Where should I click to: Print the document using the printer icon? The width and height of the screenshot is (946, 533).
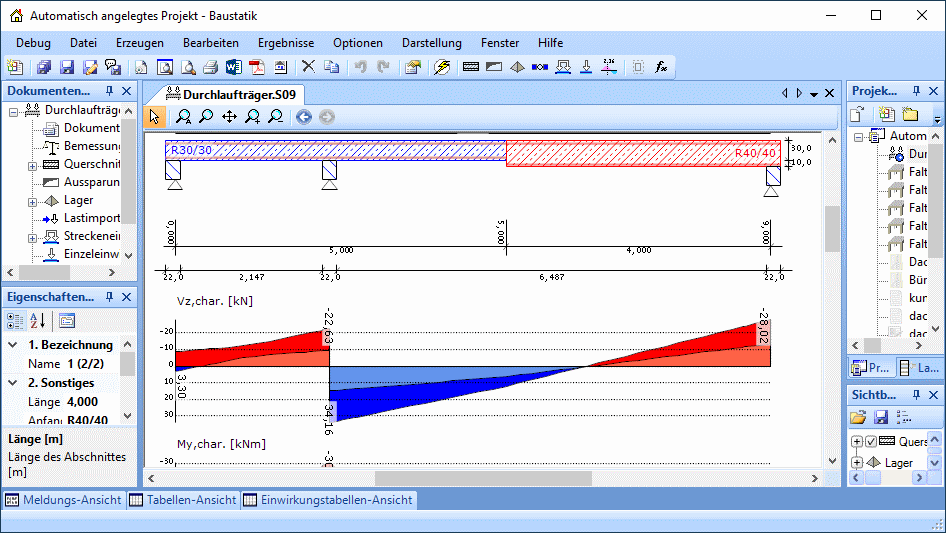pos(211,67)
